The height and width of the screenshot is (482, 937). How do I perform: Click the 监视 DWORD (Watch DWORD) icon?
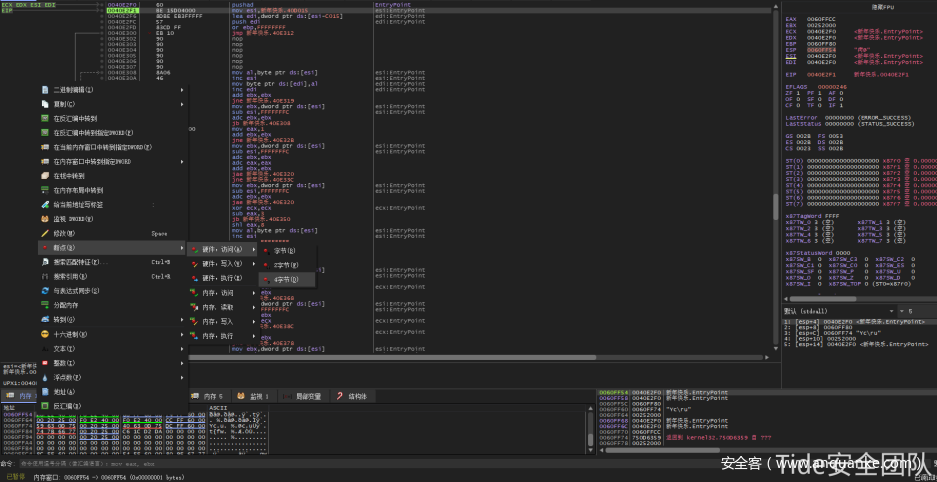(x=45, y=218)
